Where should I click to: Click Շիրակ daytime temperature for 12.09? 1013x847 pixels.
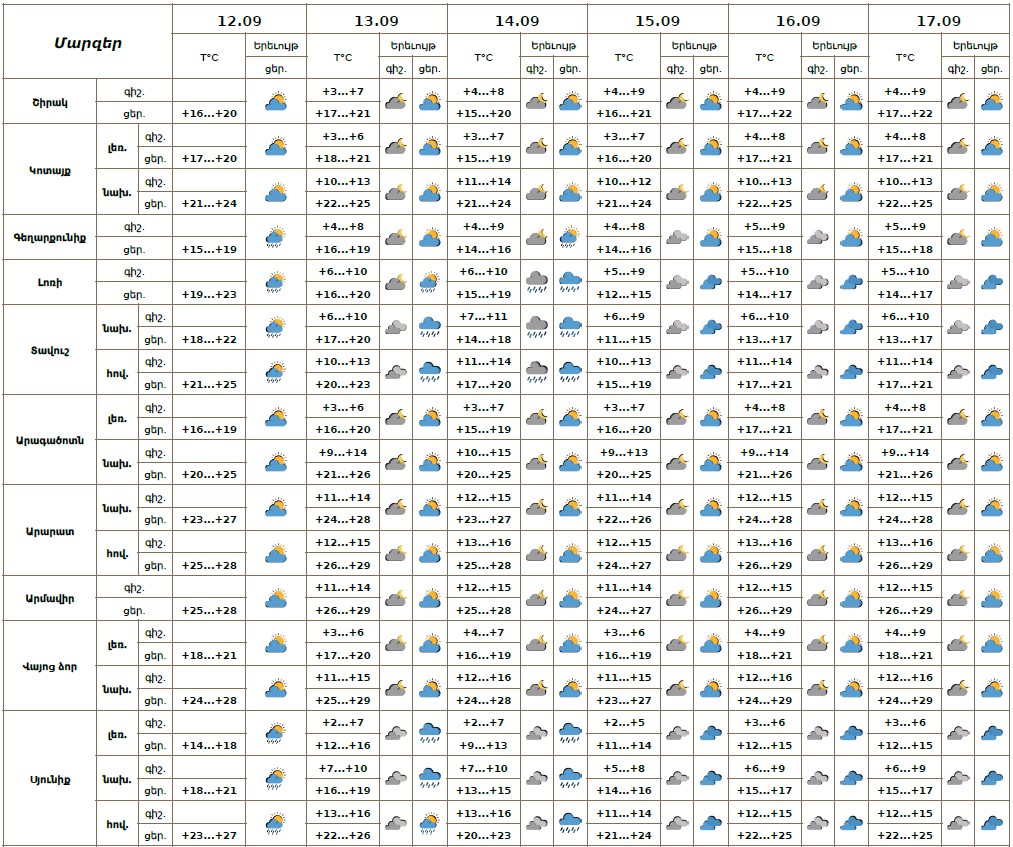[x=209, y=114]
